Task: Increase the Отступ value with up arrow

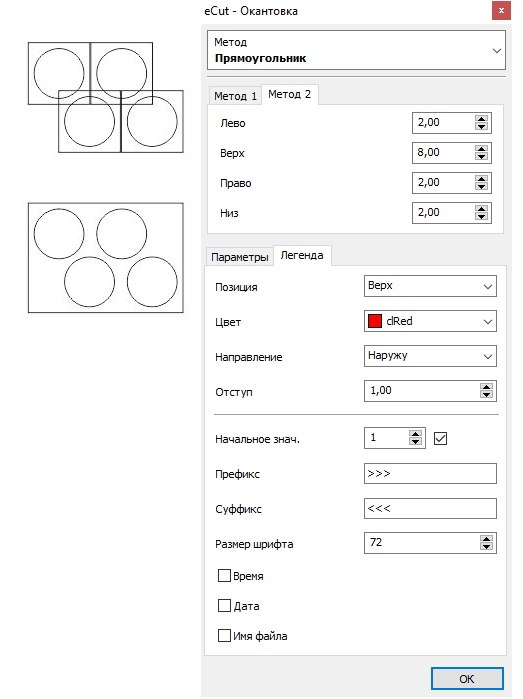Action: [486, 387]
